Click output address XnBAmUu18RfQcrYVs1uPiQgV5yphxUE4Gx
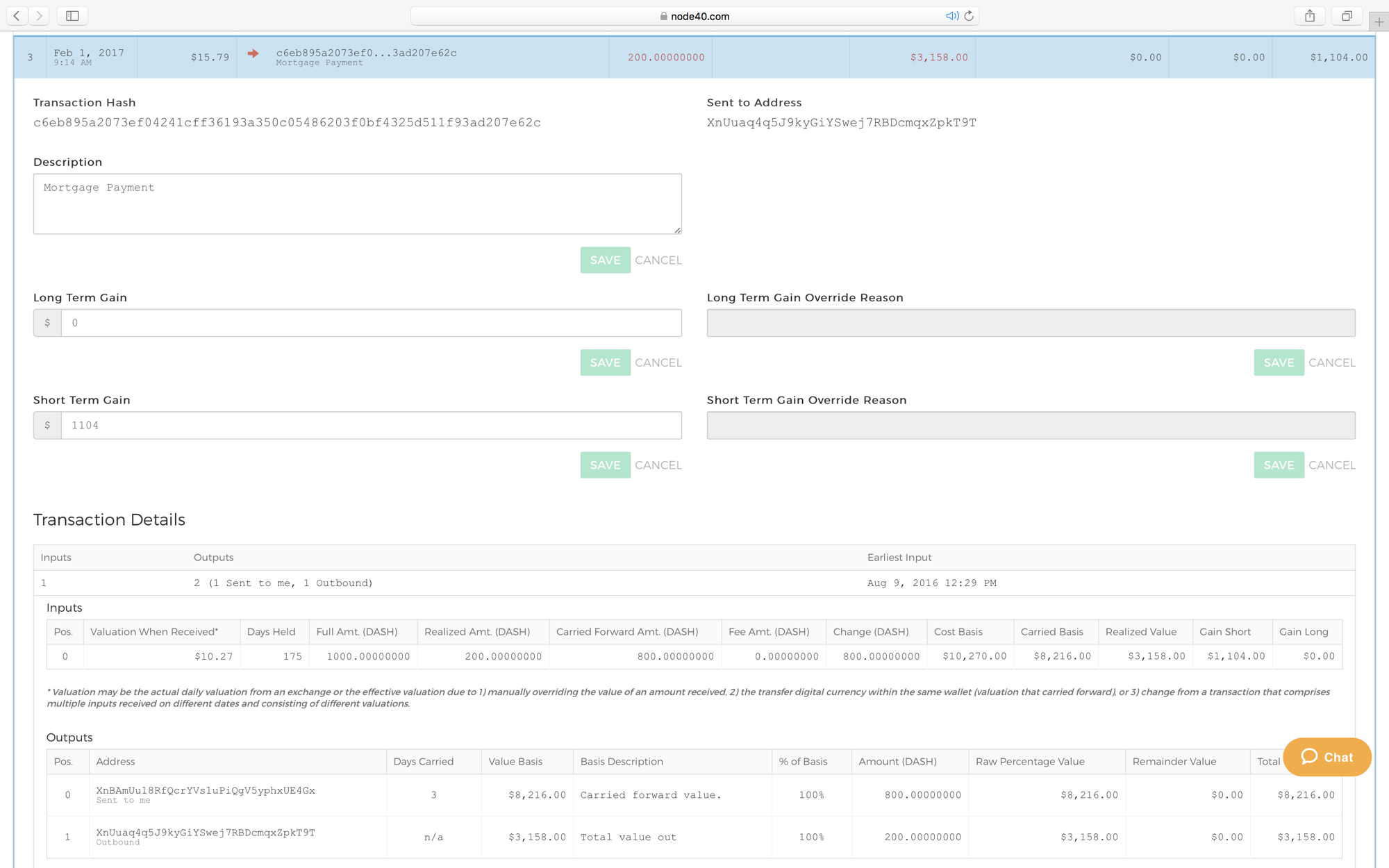 206,790
